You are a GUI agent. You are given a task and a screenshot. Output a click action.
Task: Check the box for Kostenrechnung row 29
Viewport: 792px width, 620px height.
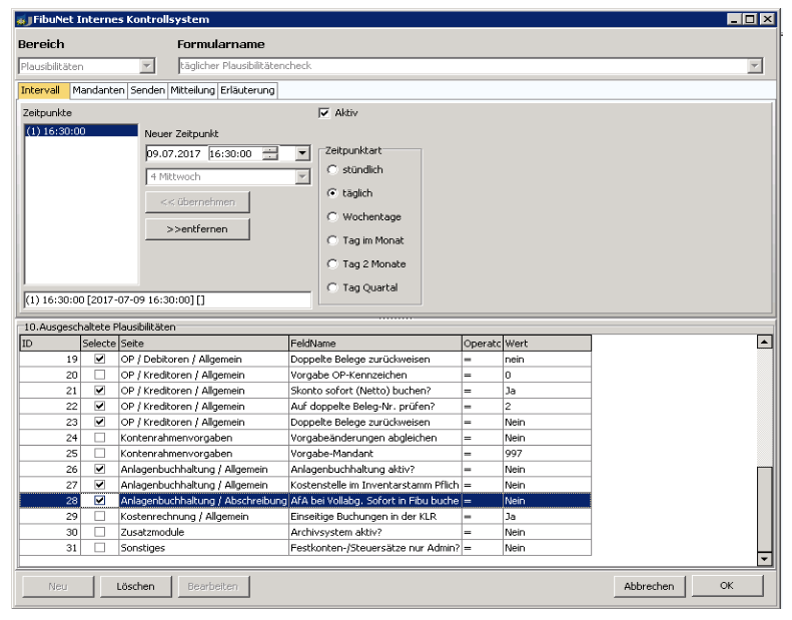[x=100, y=516]
